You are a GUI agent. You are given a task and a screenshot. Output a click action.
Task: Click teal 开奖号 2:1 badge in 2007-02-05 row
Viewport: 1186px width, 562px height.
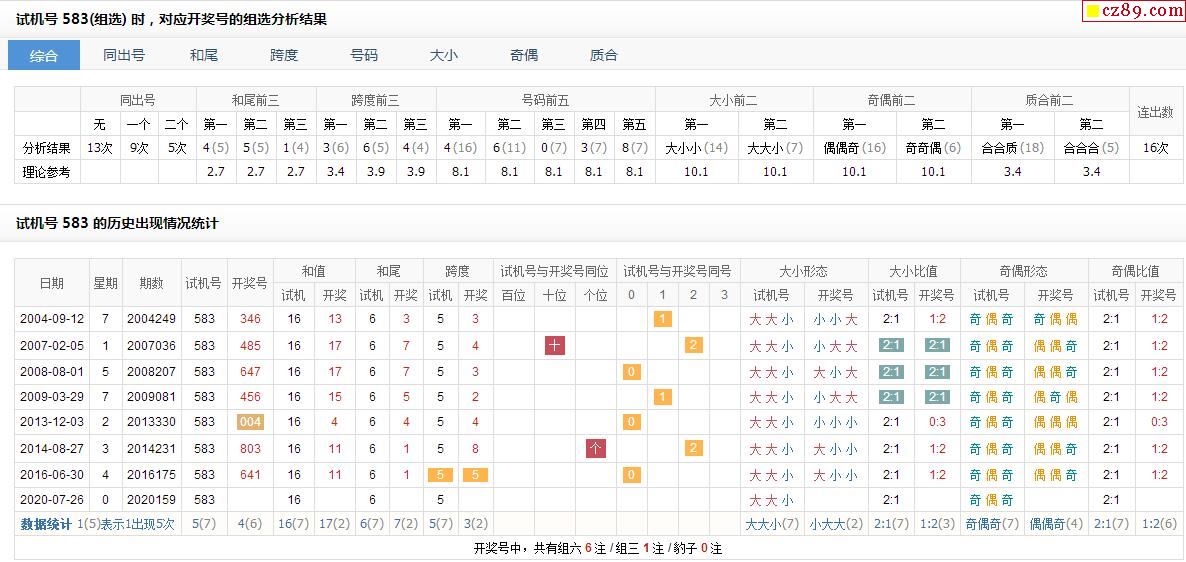(937, 346)
